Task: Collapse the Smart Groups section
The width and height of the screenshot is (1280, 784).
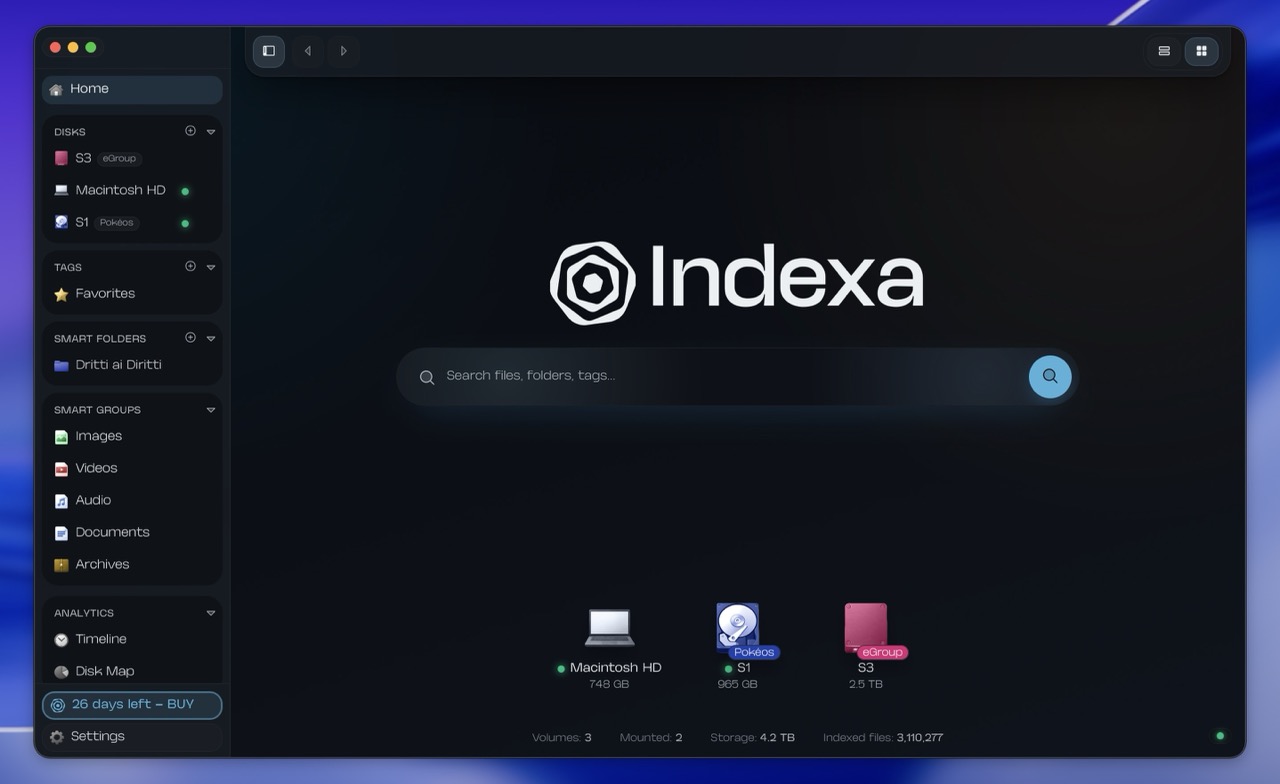Action: (211, 410)
